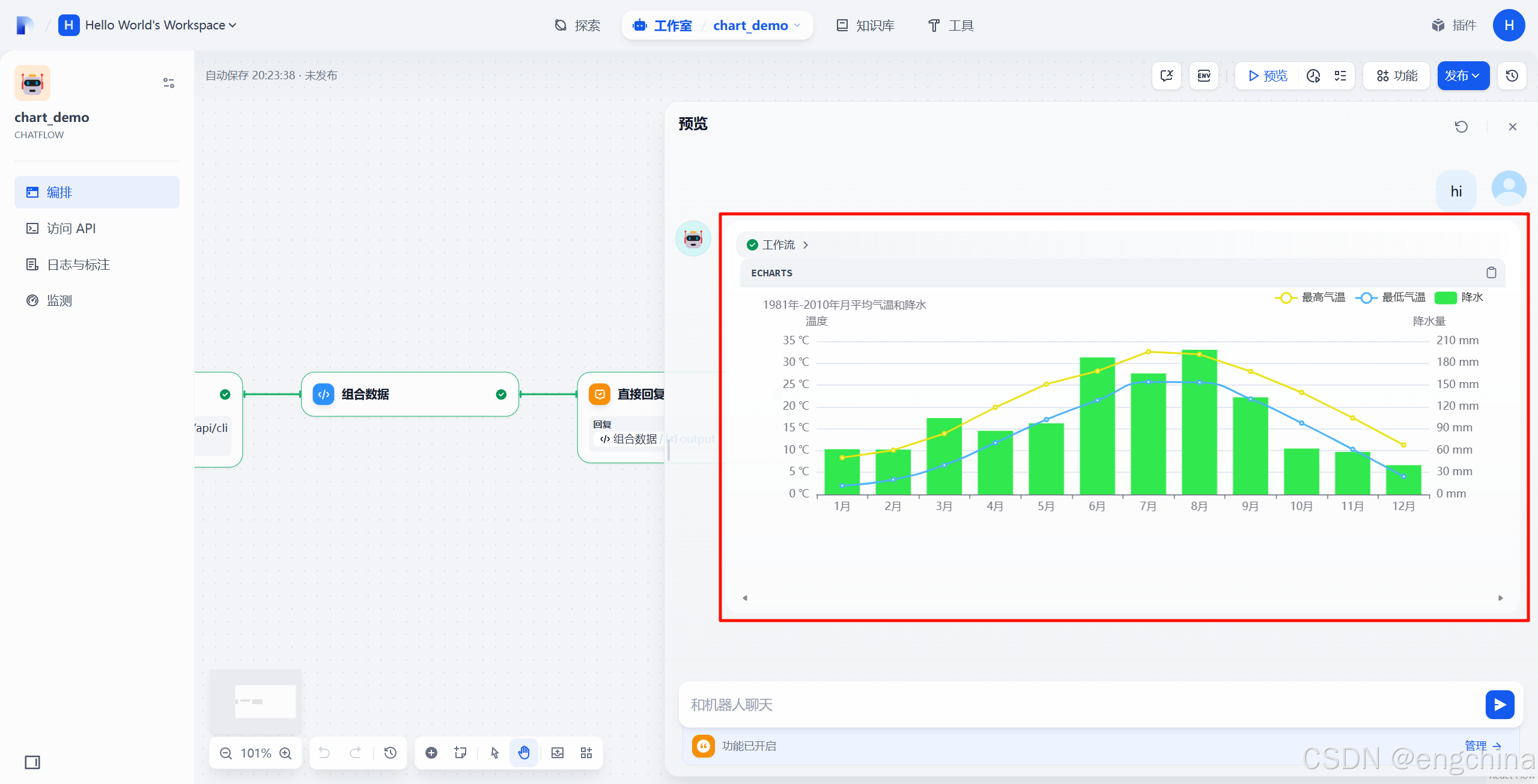The height and width of the screenshot is (784, 1538).
Task: Send the chat message
Action: [1499, 704]
